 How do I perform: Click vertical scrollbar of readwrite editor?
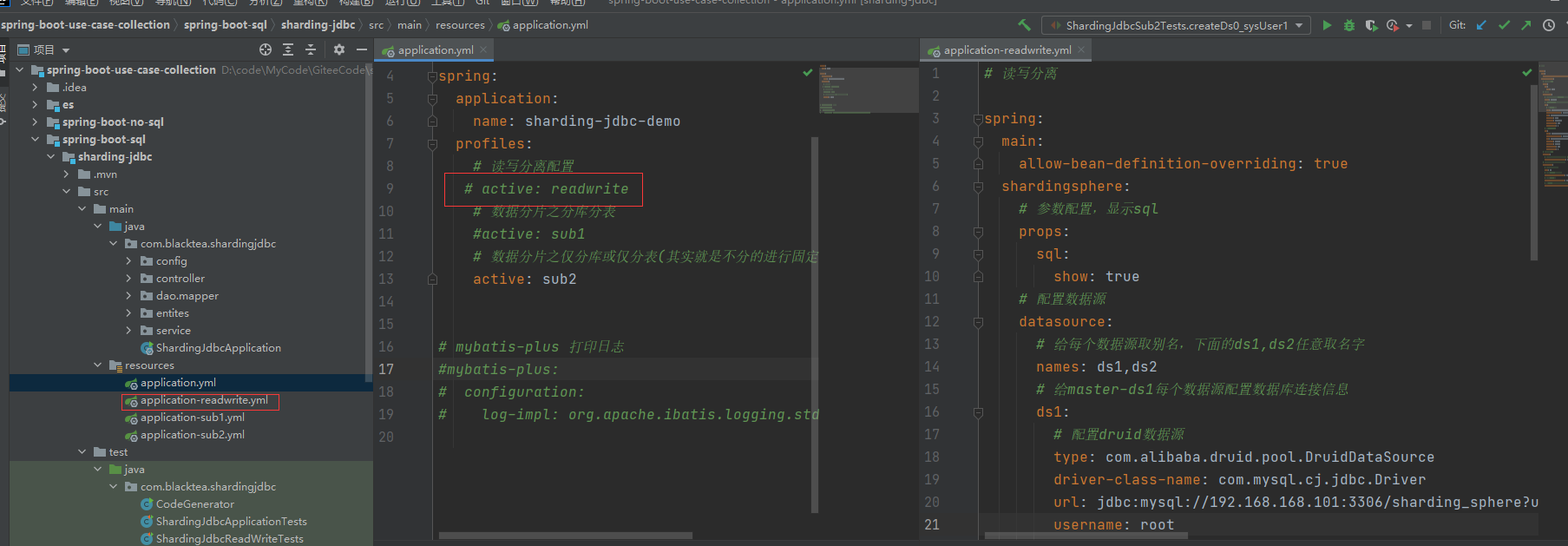click(x=1534, y=173)
